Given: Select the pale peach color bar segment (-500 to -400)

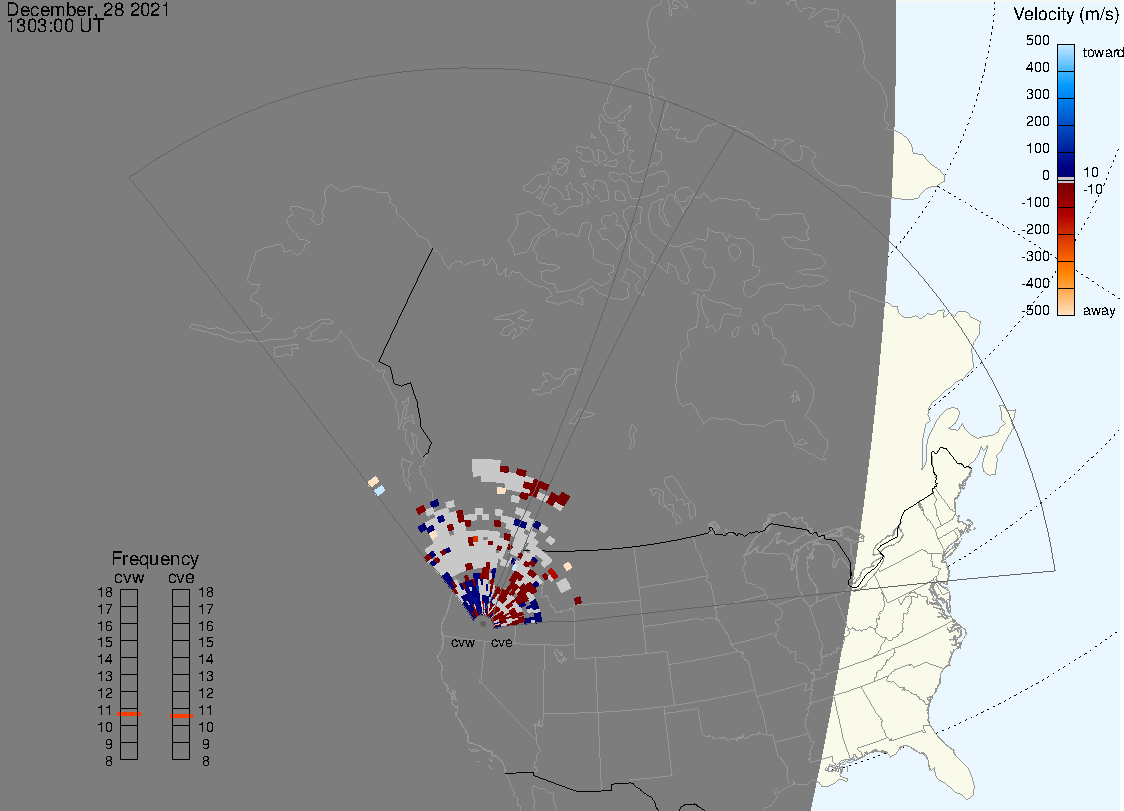Looking at the screenshot, I should 1066,302.
